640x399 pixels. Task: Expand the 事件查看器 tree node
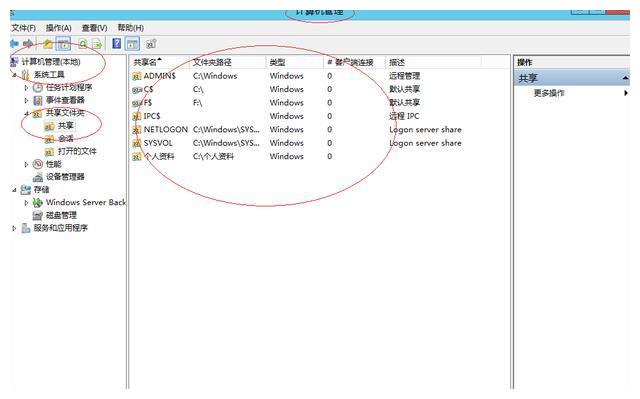[26, 100]
